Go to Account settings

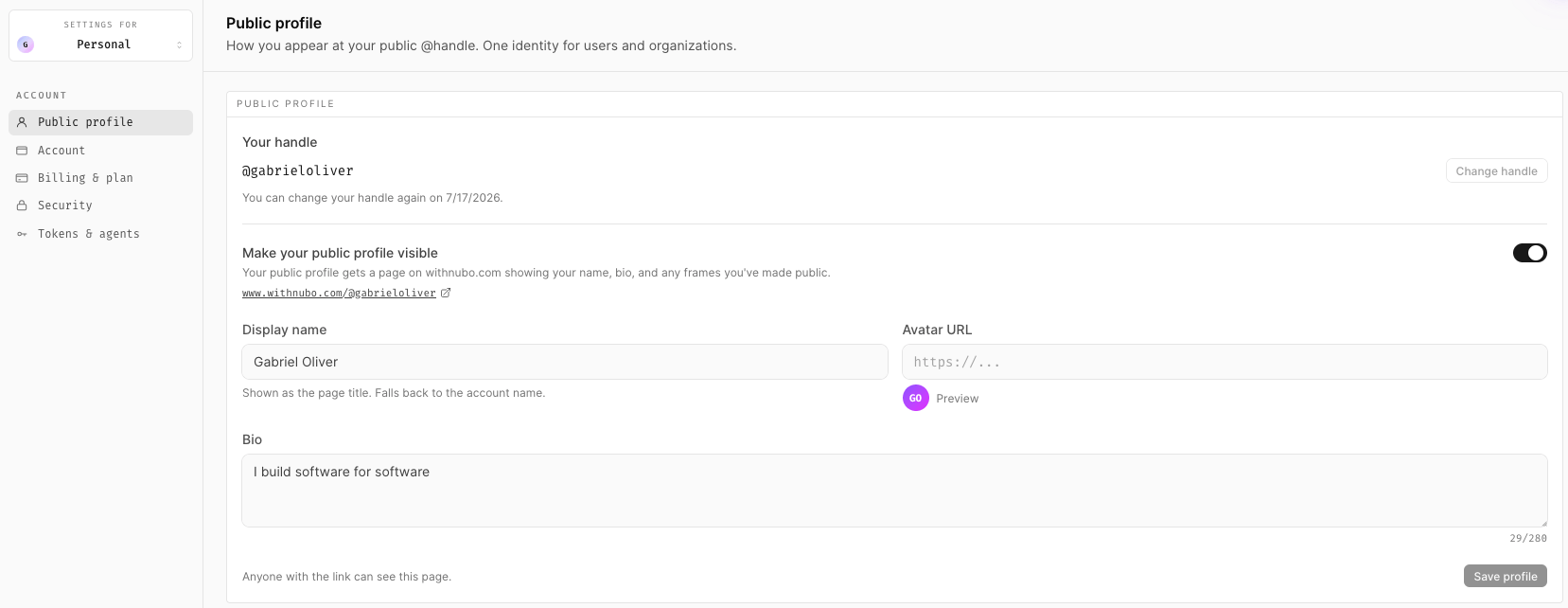(100, 151)
